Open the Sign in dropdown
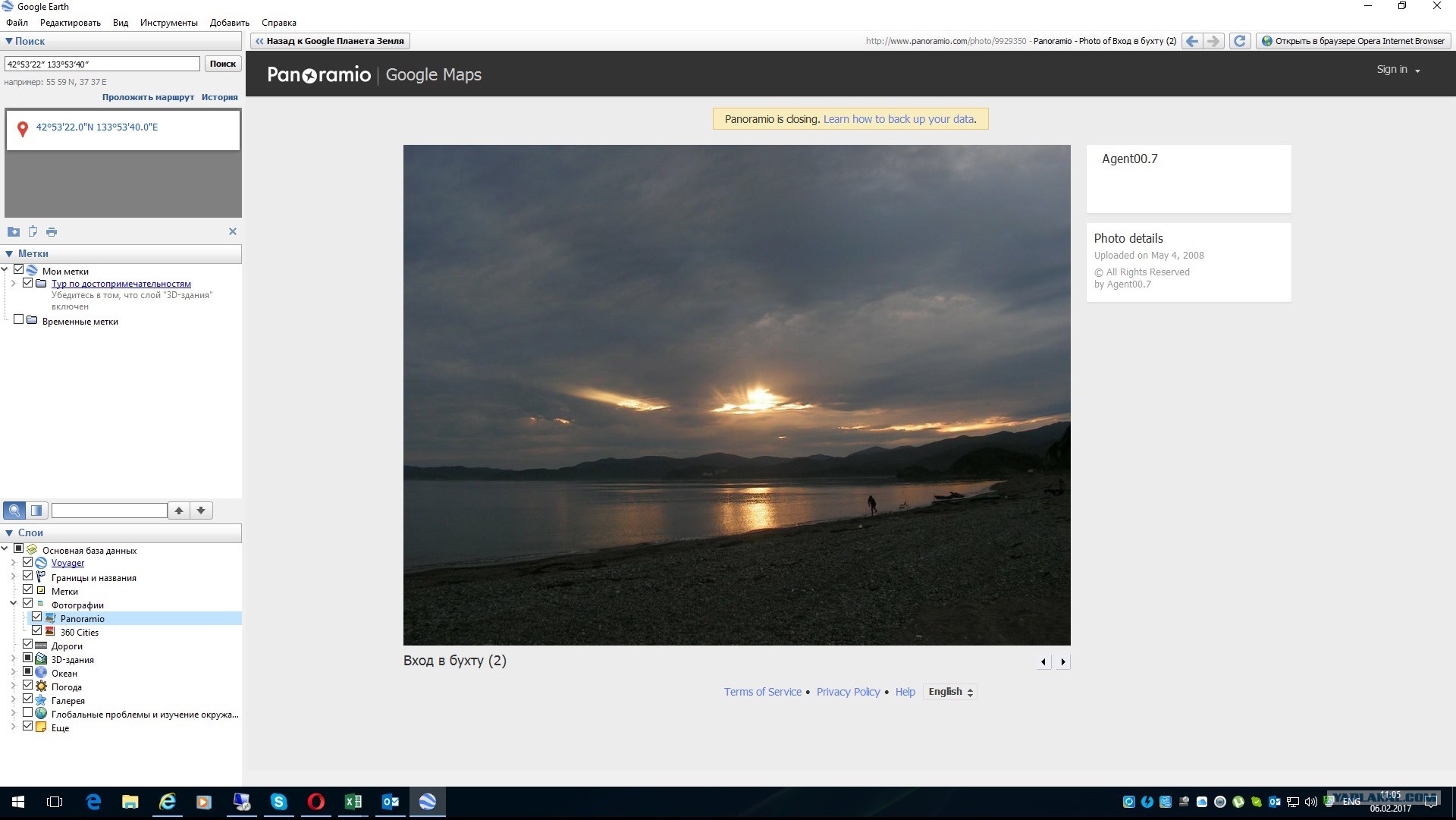Viewport: 1456px width, 820px height. [x=1398, y=70]
